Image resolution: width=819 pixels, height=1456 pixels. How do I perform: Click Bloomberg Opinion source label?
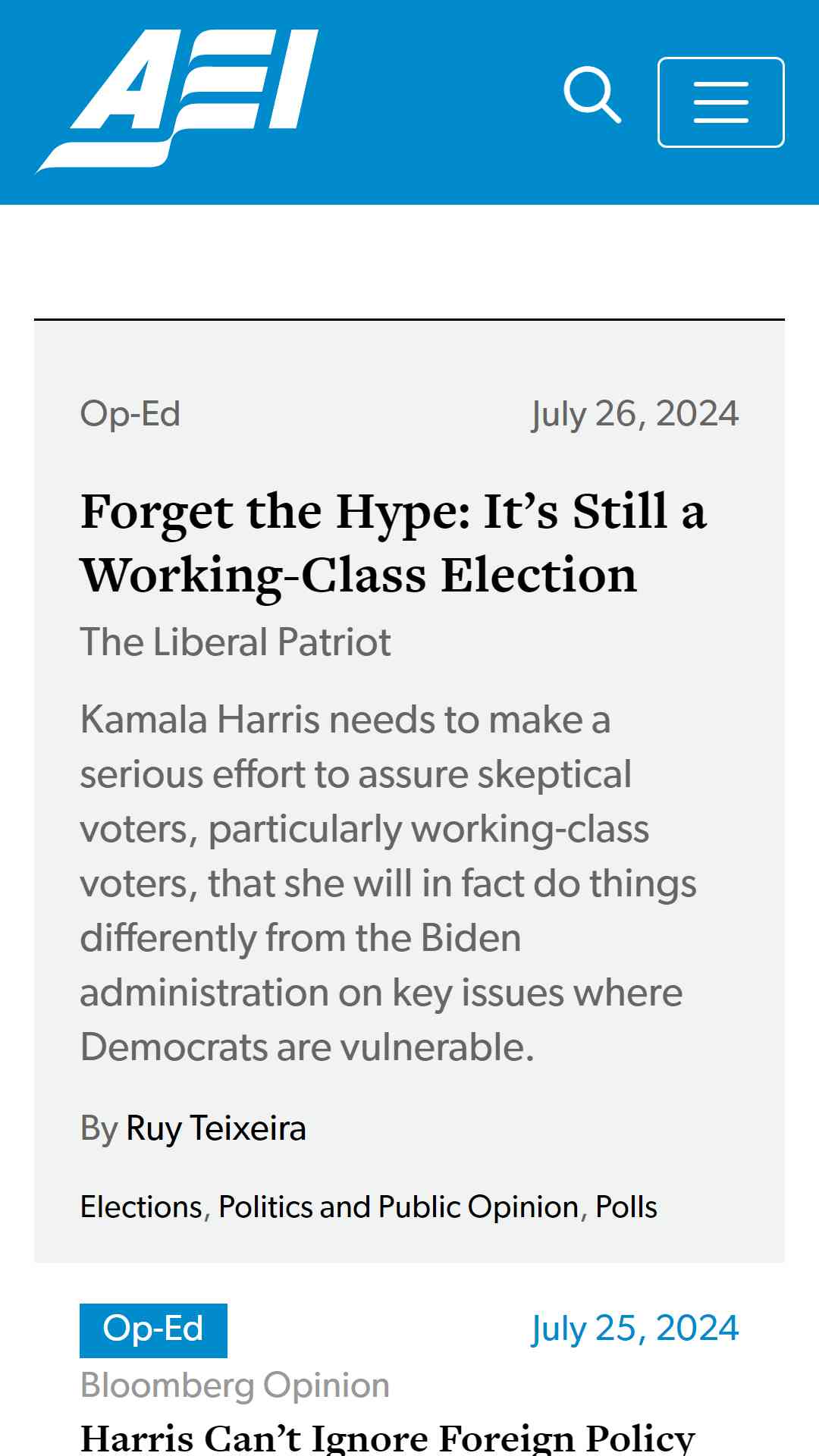click(235, 1385)
